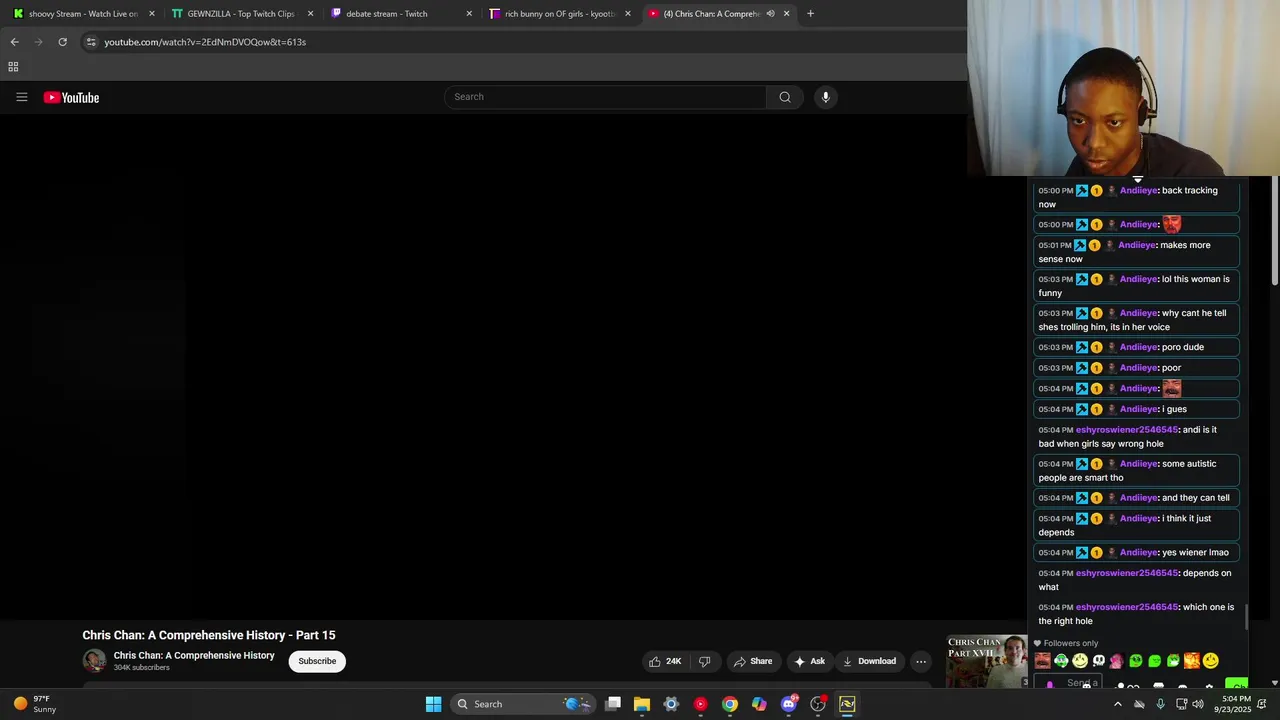1280x720 pixels.
Task: Click Andiieye name on 'back tracking now' message
Action: (1138, 190)
